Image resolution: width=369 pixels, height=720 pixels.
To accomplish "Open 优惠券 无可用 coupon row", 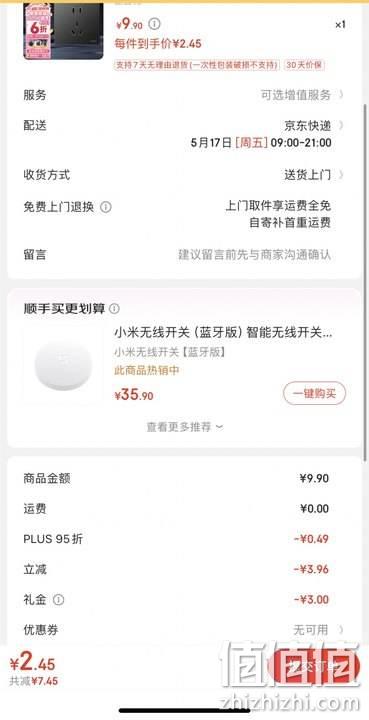I will pyautogui.click(x=184, y=630).
